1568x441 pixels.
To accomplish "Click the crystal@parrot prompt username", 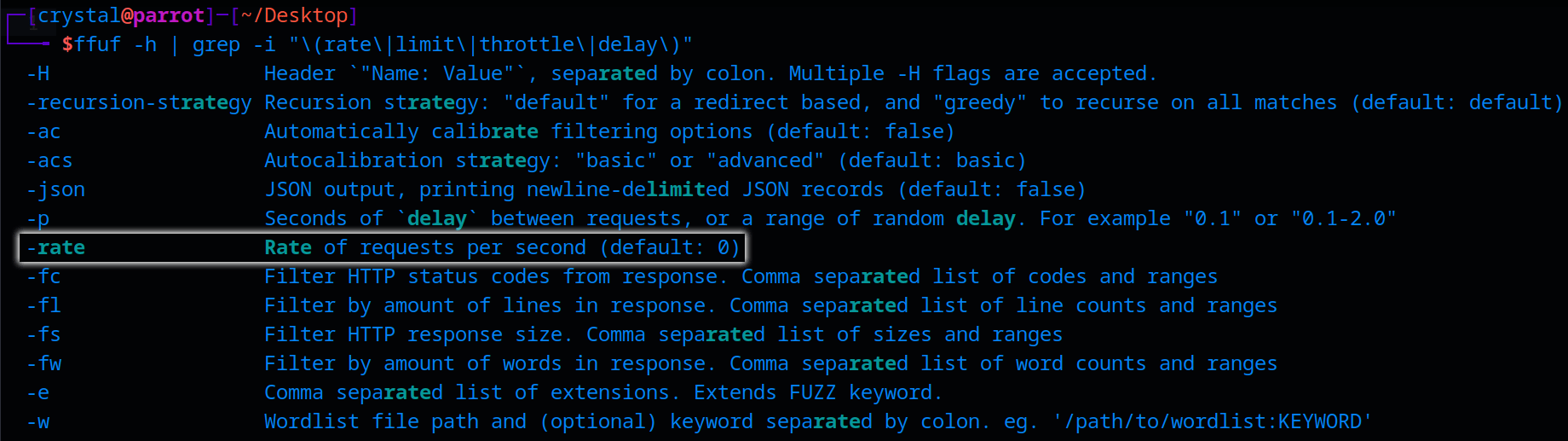I will [121, 15].
